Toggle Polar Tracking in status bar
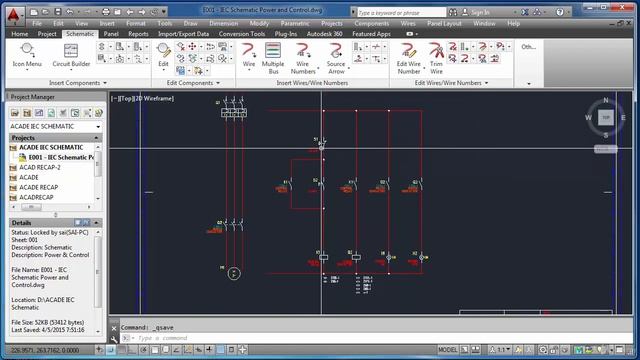 pos(144,350)
